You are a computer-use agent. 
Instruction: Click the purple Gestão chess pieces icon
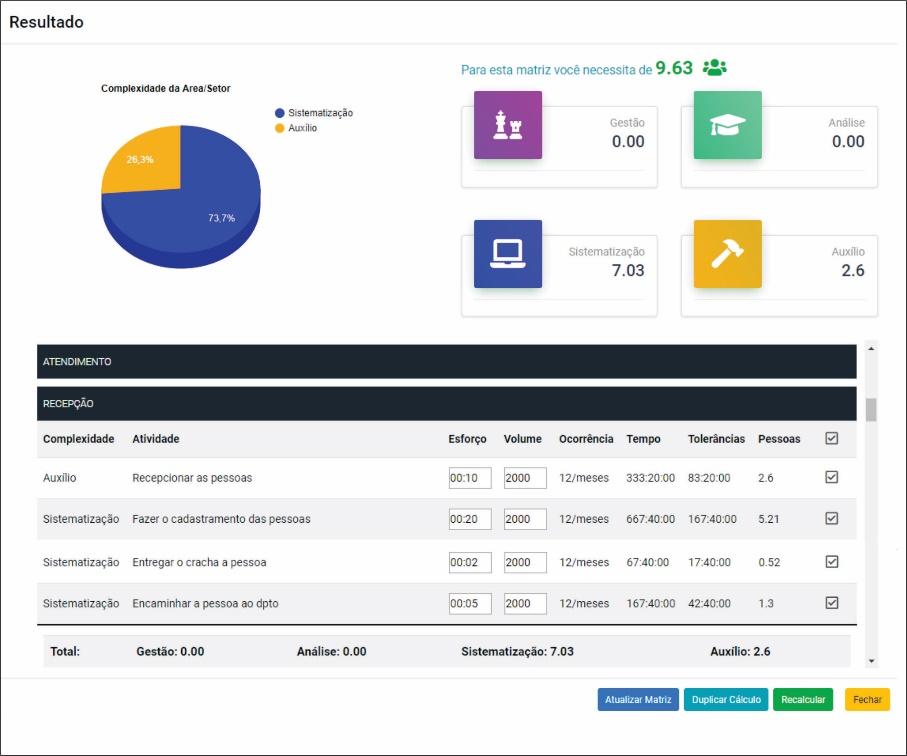click(x=508, y=125)
